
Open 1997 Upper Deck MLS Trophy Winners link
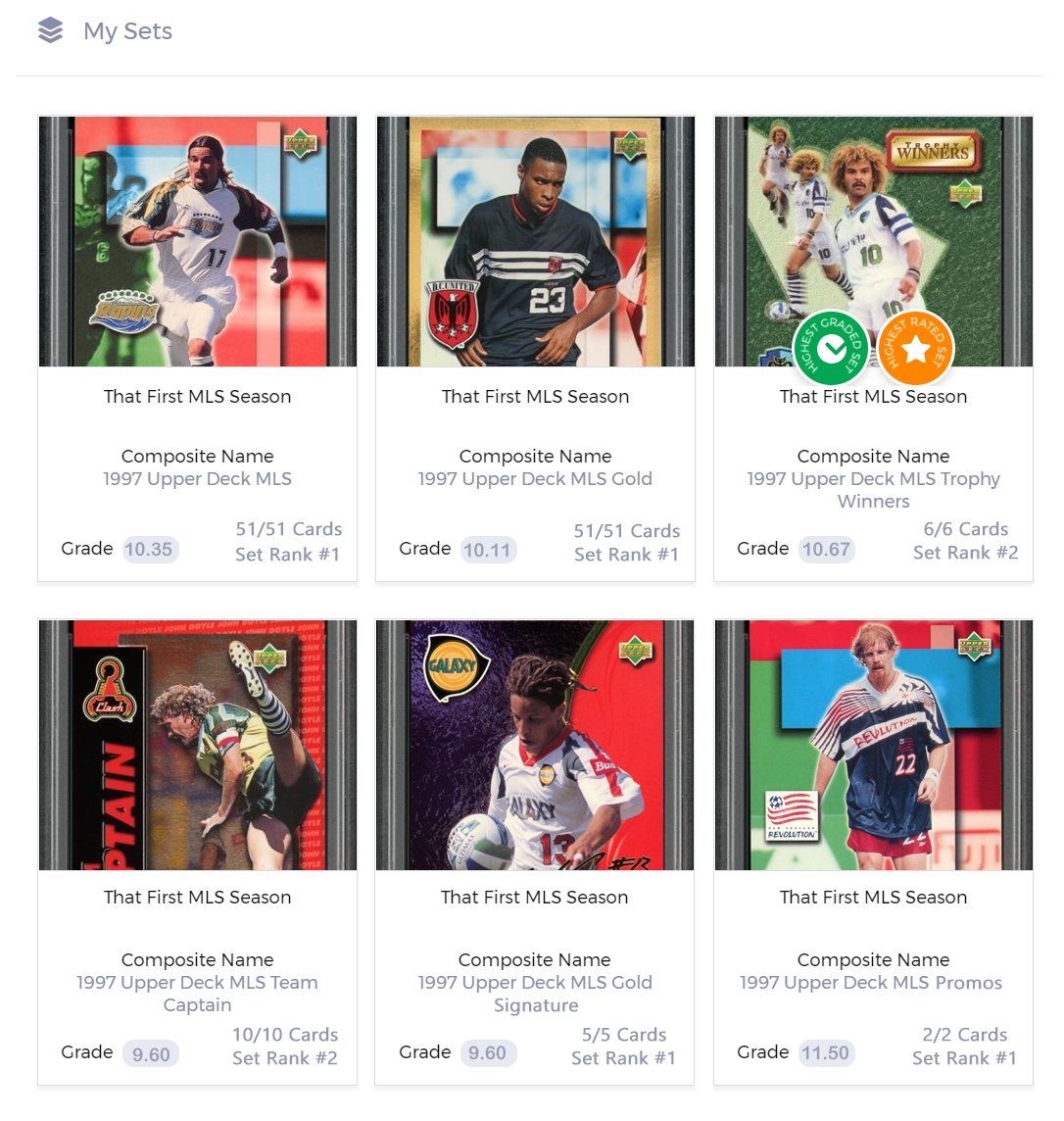pyautogui.click(x=873, y=490)
